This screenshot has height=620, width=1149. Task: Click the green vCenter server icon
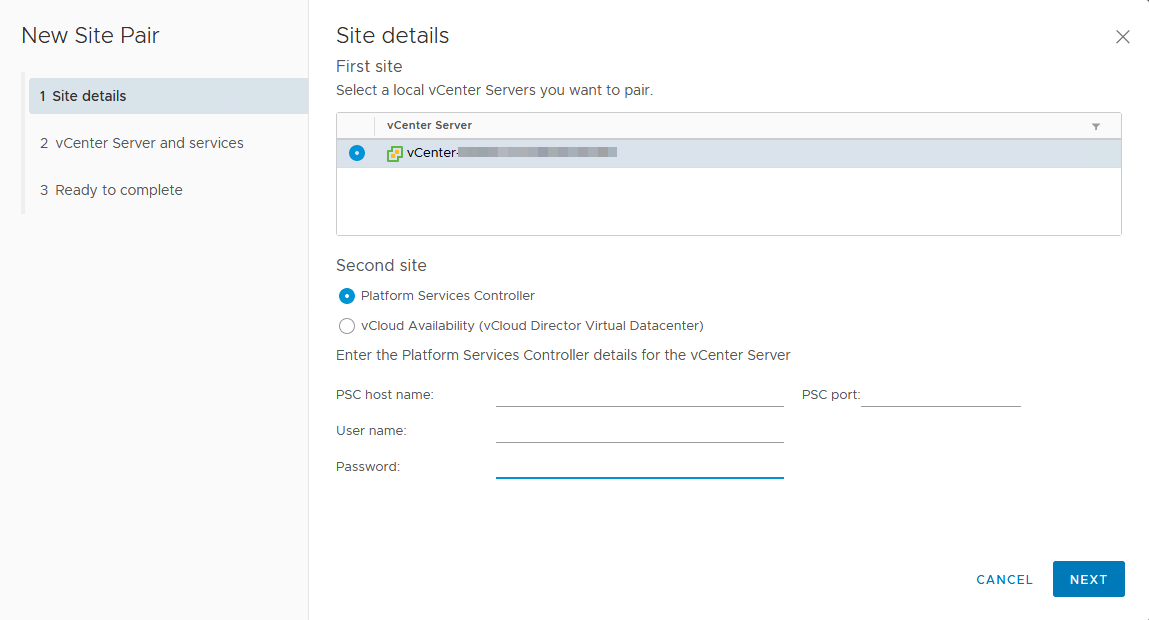pos(395,153)
